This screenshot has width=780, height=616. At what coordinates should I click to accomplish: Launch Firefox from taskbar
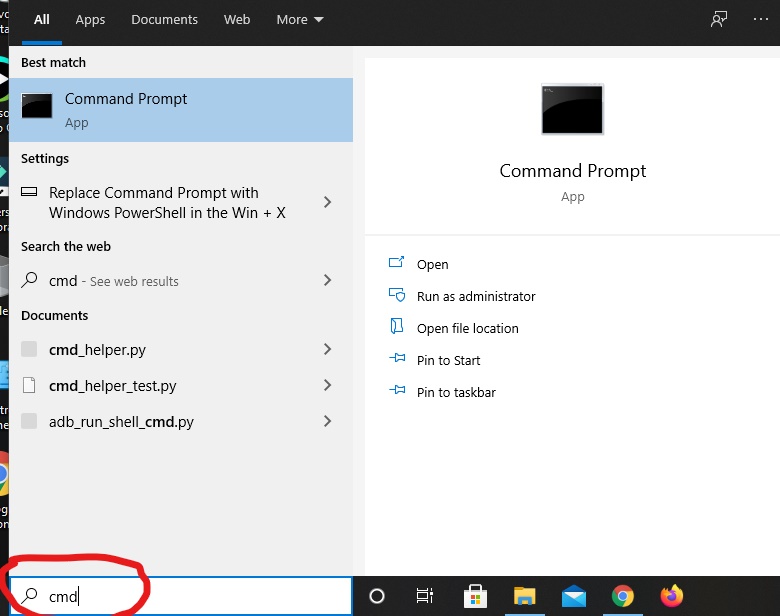672,596
